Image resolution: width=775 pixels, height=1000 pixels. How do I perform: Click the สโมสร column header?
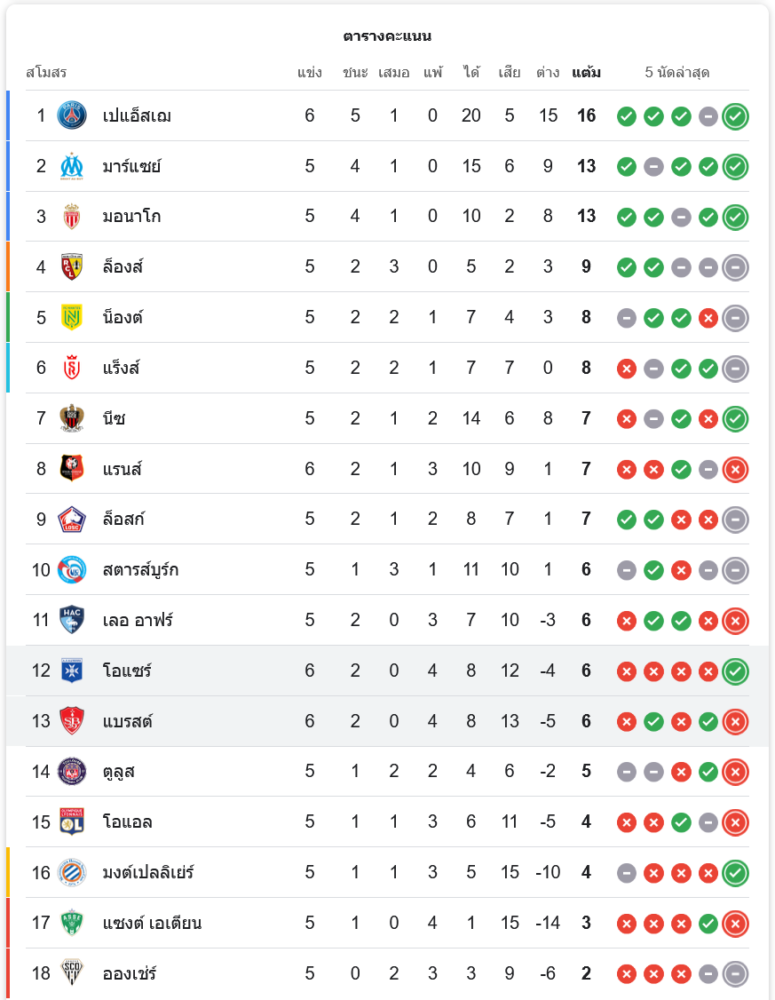pos(46,73)
